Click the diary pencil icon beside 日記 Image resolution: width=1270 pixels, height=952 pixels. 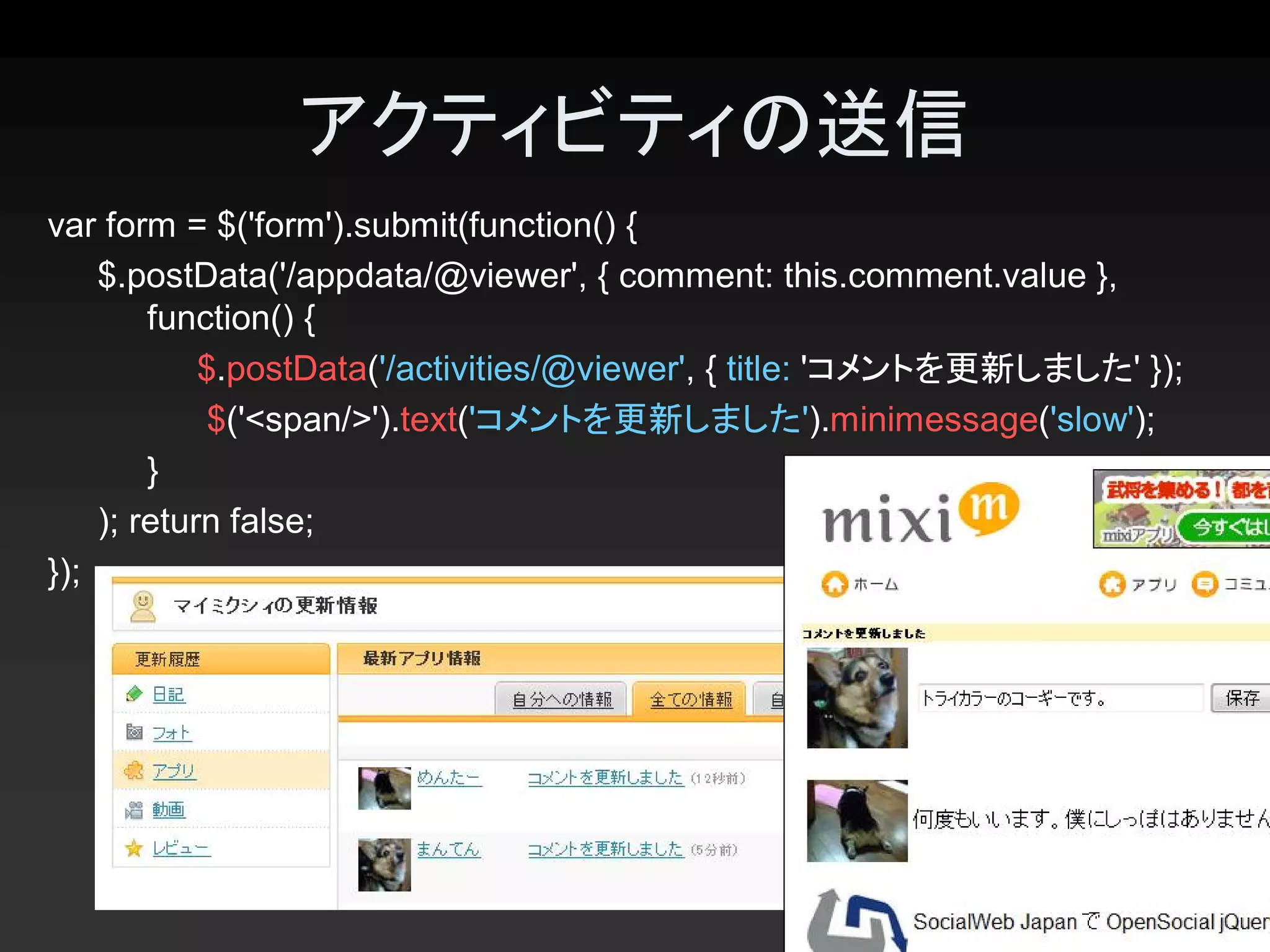pos(135,694)
